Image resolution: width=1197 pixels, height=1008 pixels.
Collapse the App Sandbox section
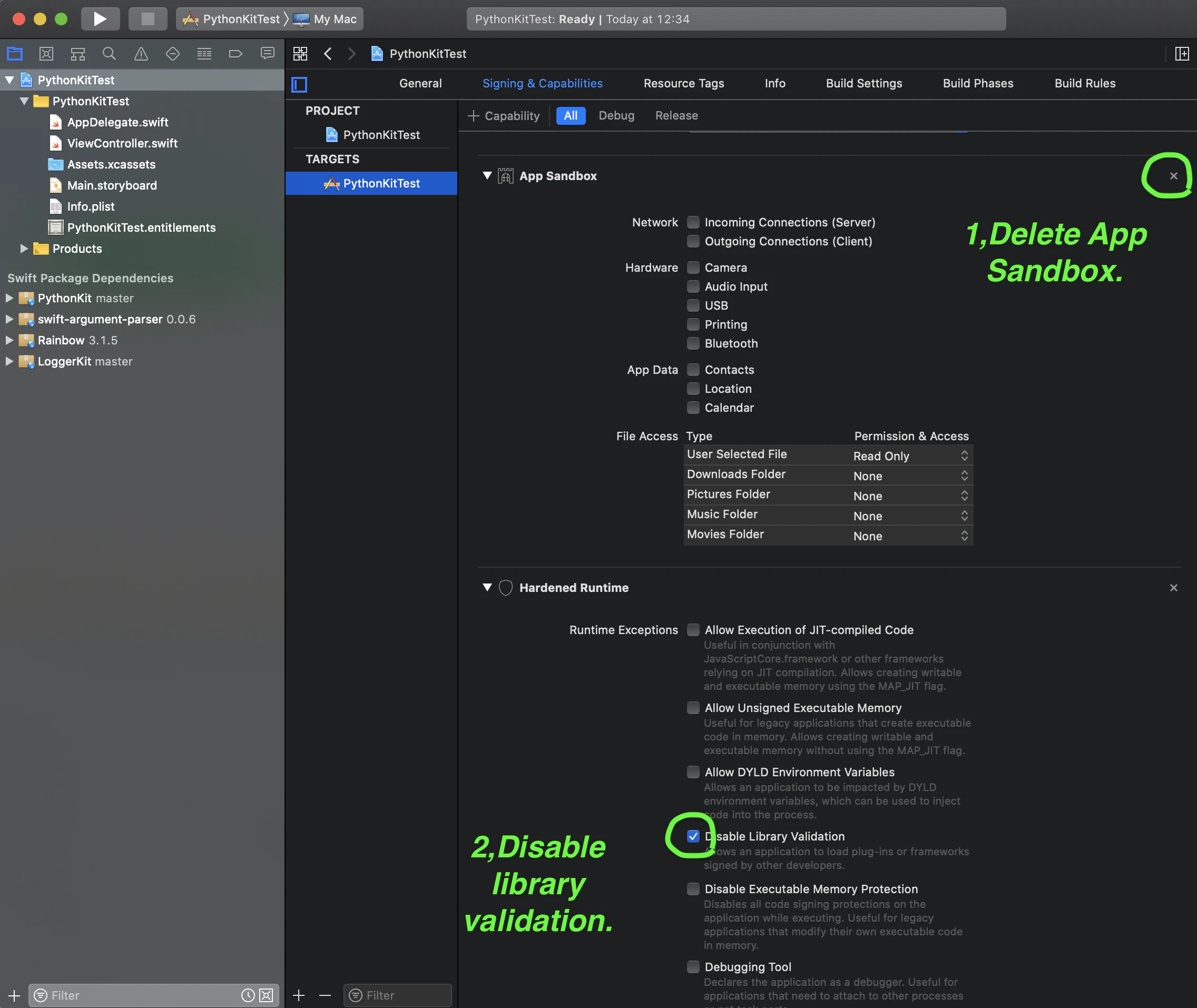coord(487,175)
